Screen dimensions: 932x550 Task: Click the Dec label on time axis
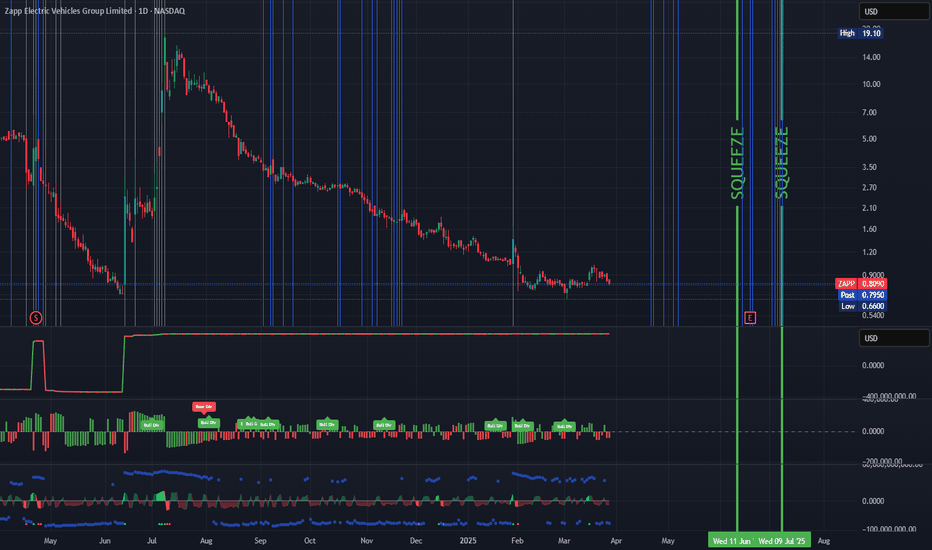[416, 540]
